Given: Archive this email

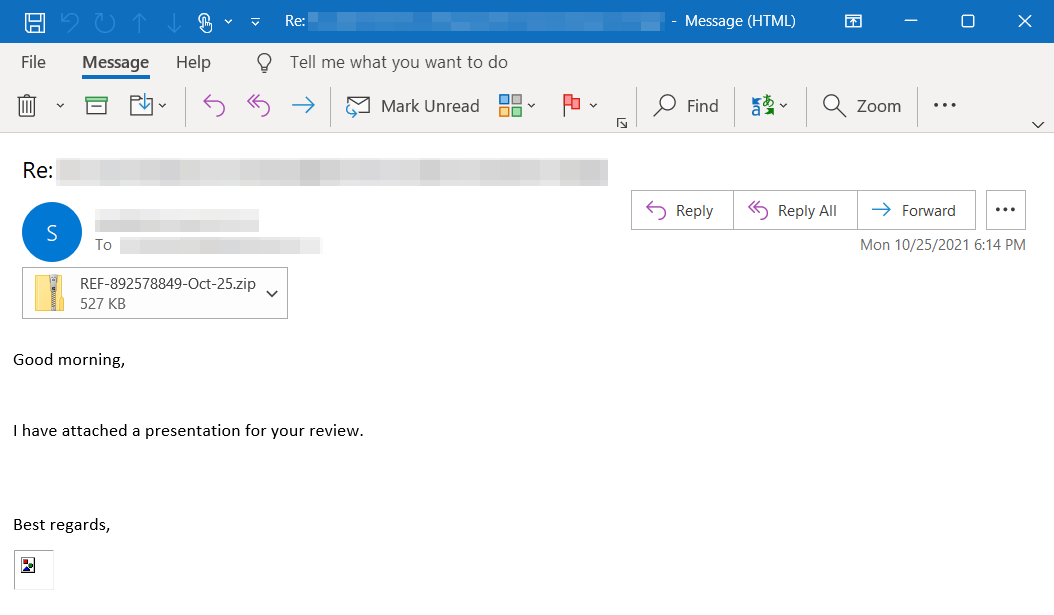Looking at the screenshot, I should [96, 105].
